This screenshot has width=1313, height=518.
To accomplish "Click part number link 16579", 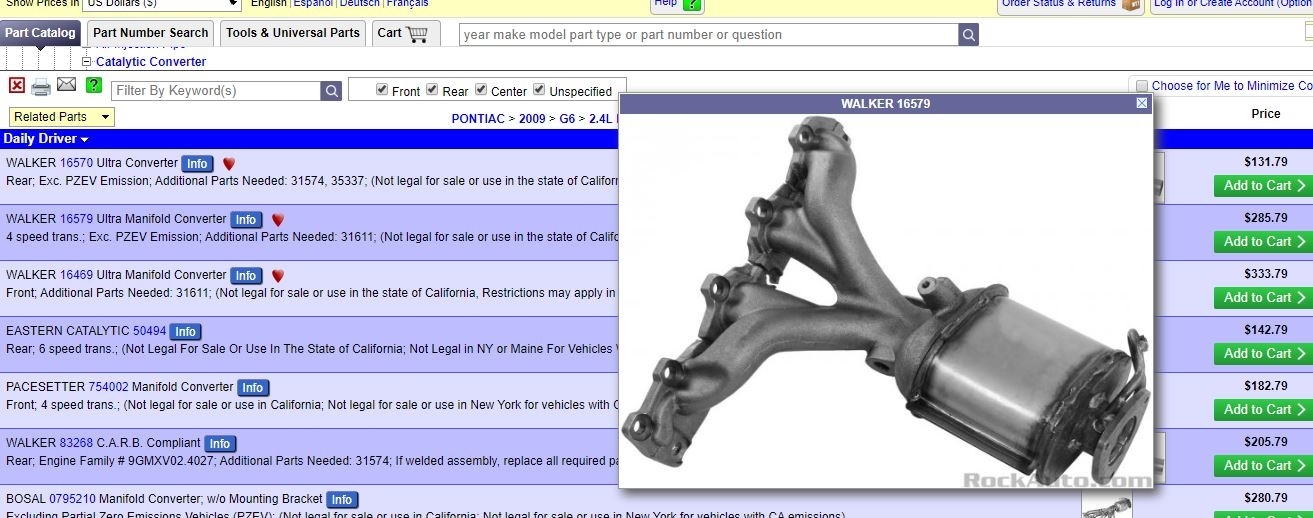I will coord(77,219).
